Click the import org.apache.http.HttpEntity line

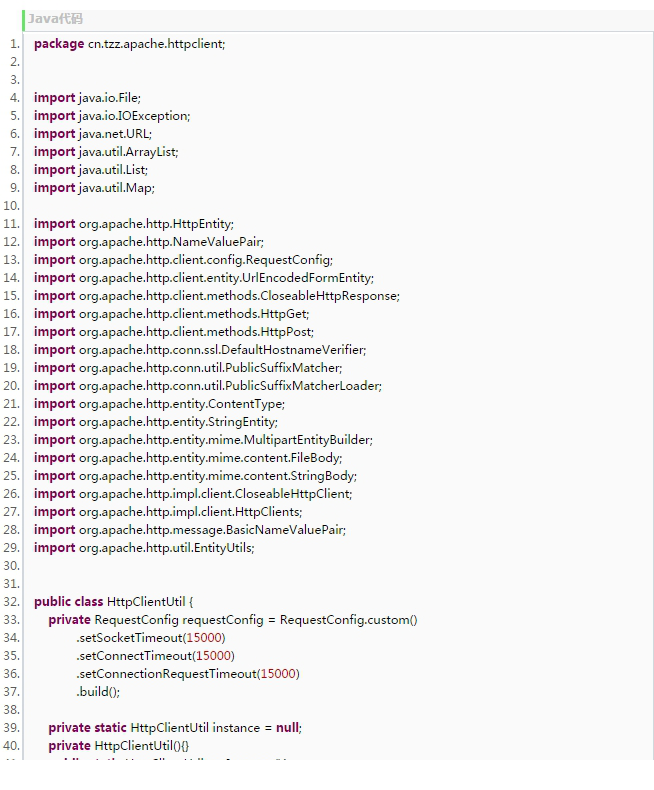[134, 224]
